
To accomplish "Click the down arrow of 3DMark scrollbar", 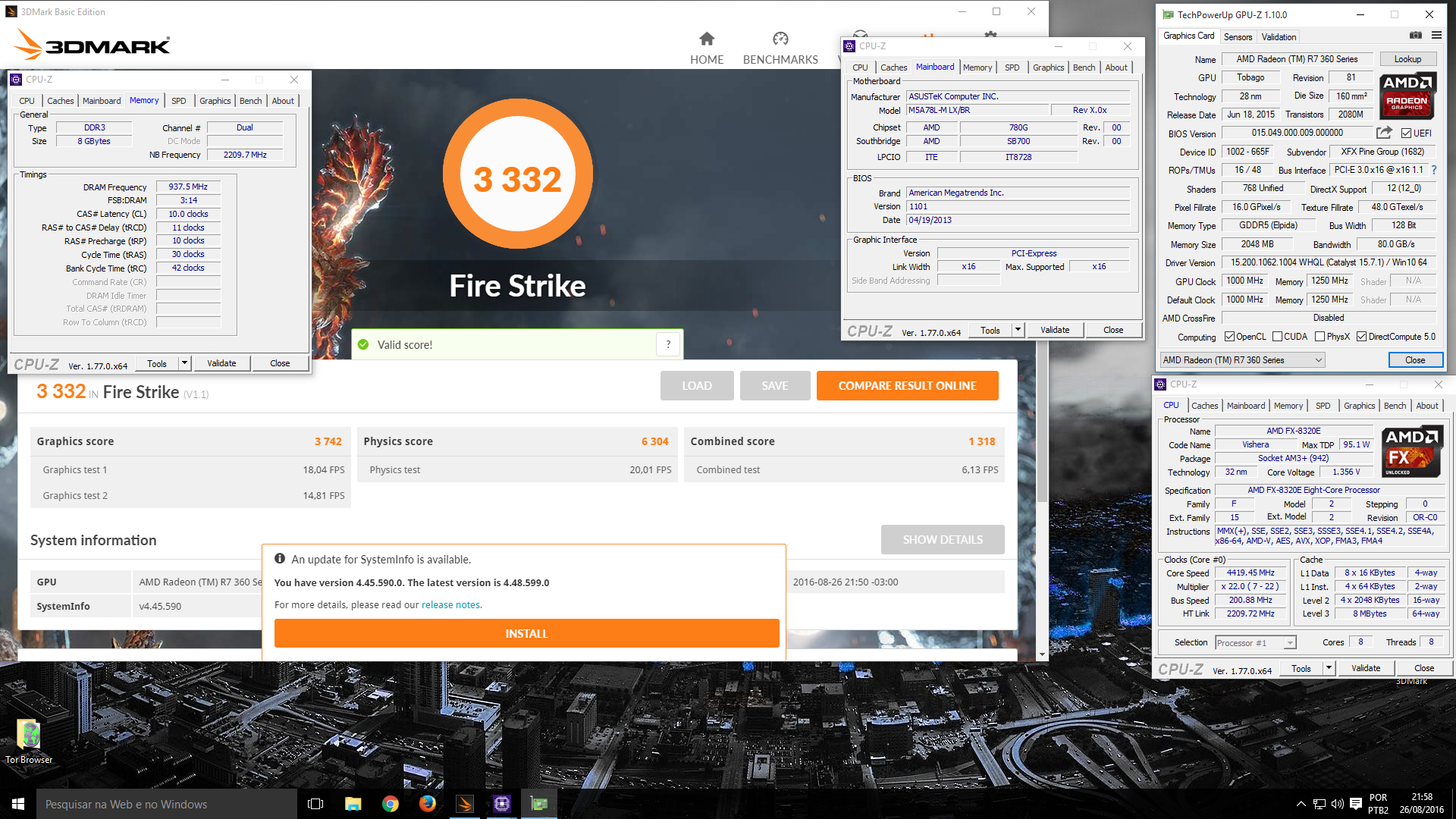I will (x=1042, y=654).
